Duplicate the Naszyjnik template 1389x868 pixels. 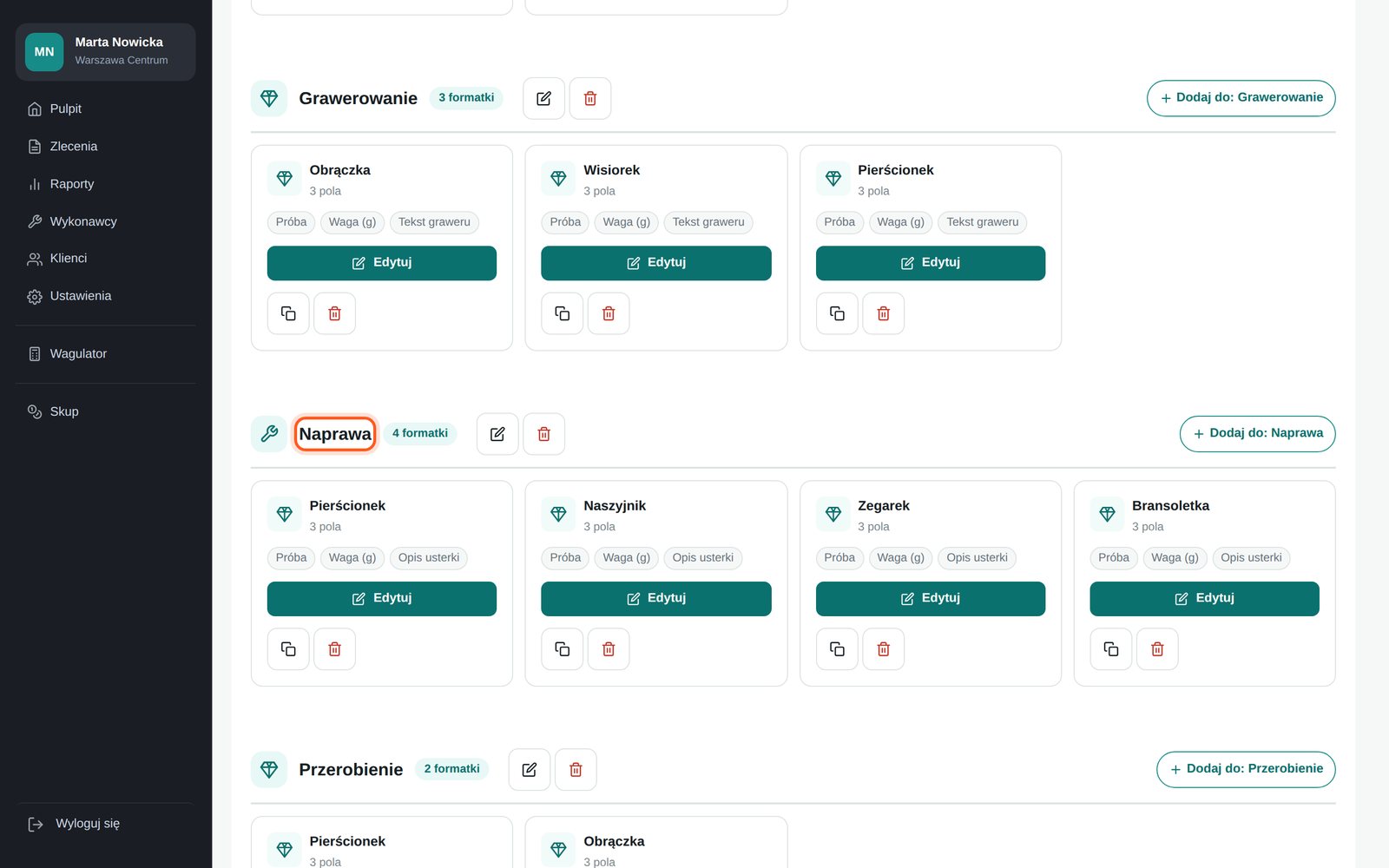click(x=563, y=649)
